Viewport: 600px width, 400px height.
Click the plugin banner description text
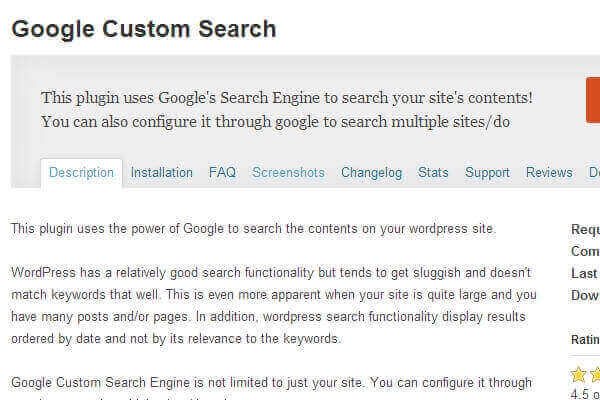coord(286,109)
